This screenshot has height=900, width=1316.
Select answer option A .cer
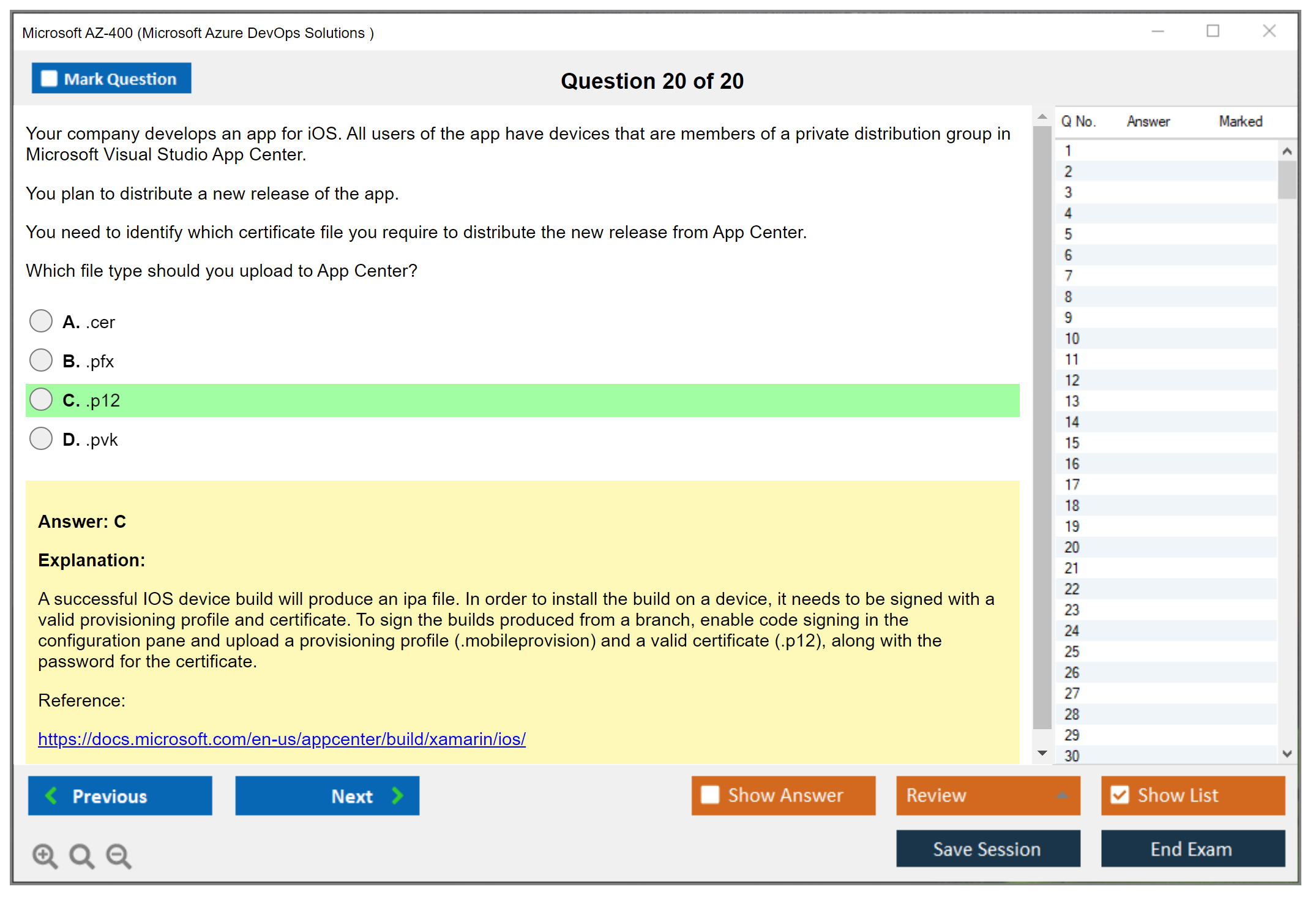41,321
